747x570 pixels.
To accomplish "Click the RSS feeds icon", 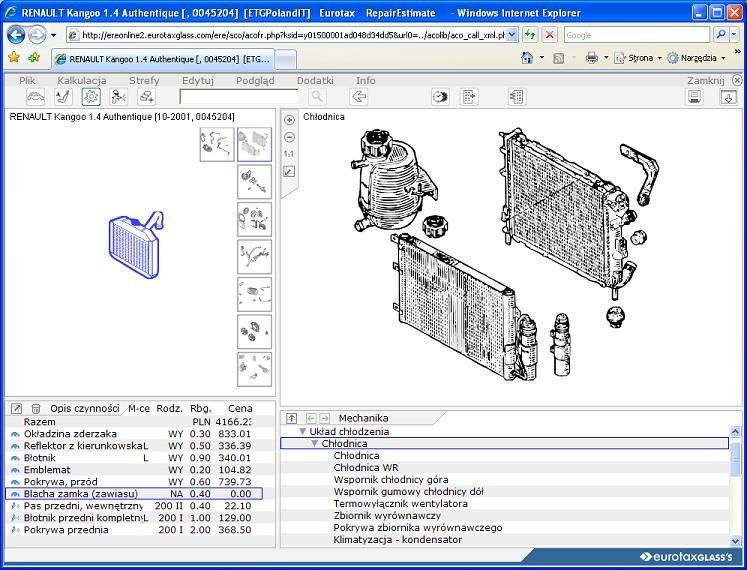I will (558, 58).
